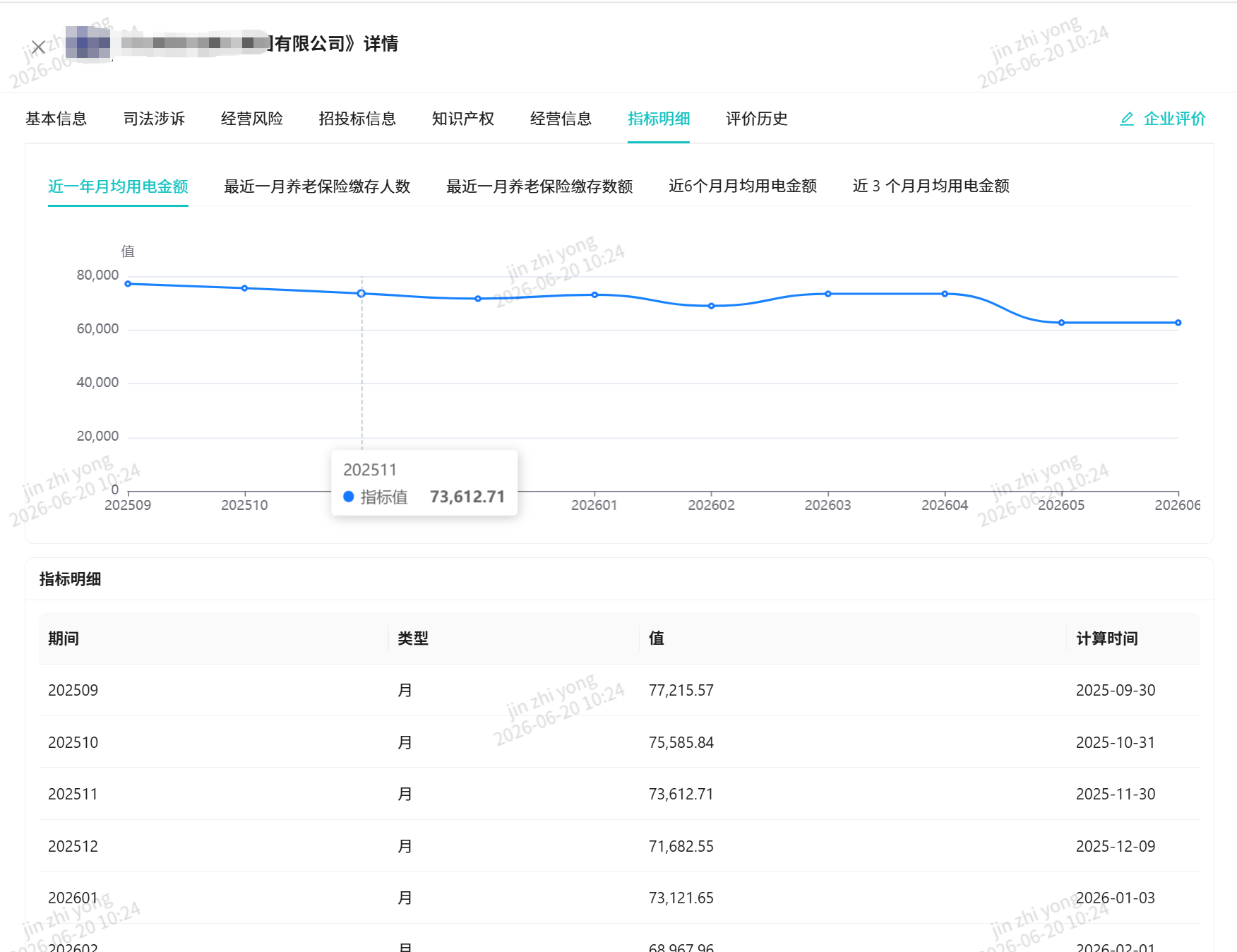This screenshot has height=952, width=1237.
Task: Click the 202601 data point on chart
Action: [594, 294]
